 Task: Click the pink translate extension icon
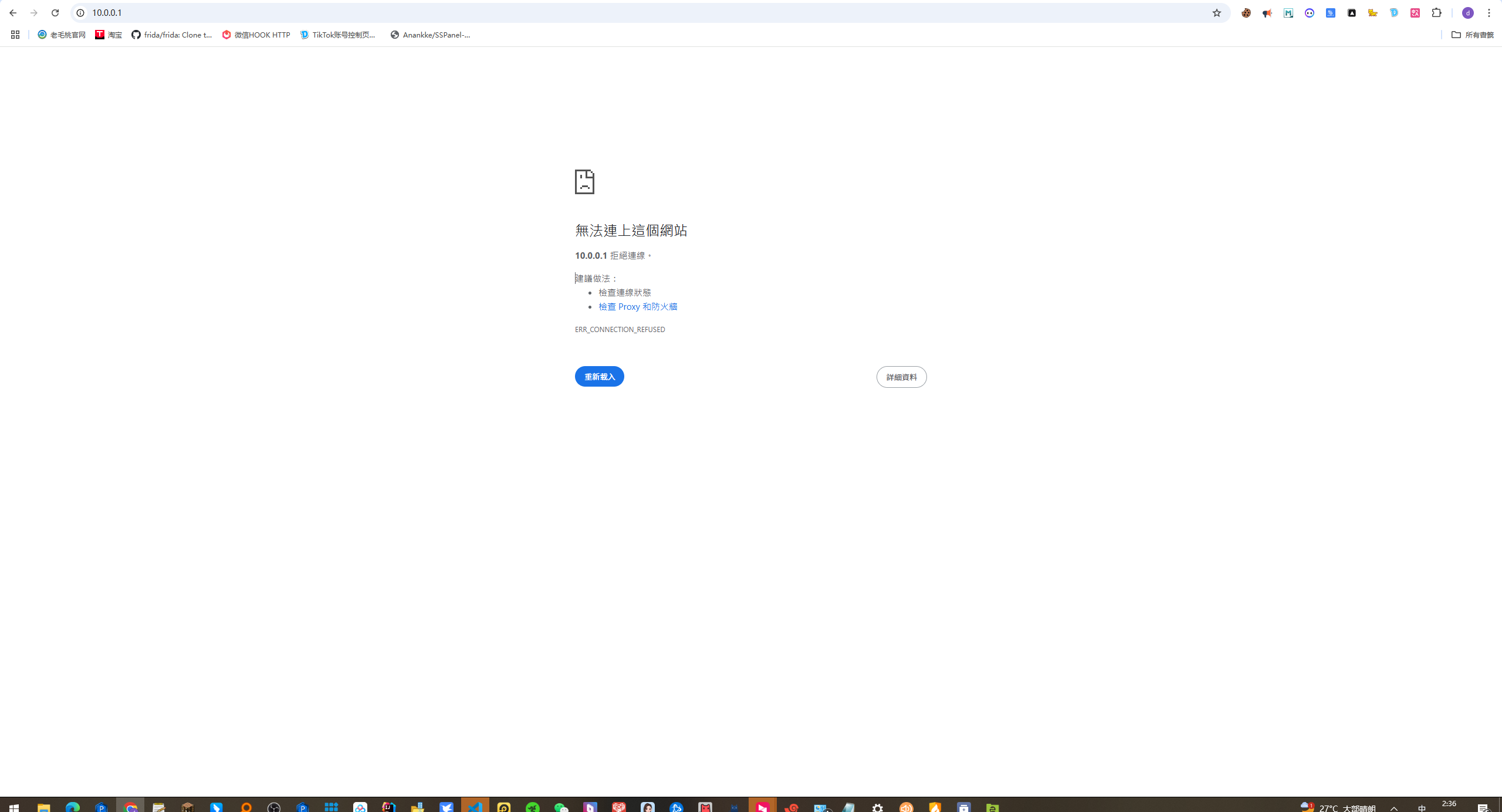1415,13
